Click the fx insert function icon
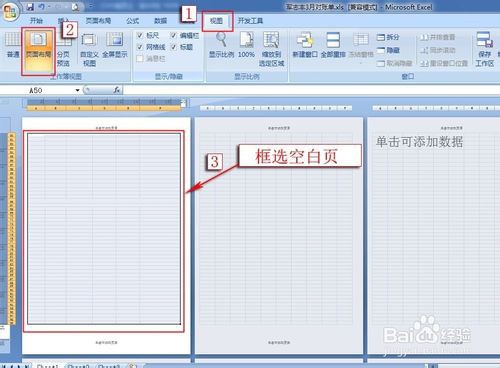The width and height of the screenshot is (500, 368). tap(117, 90)
